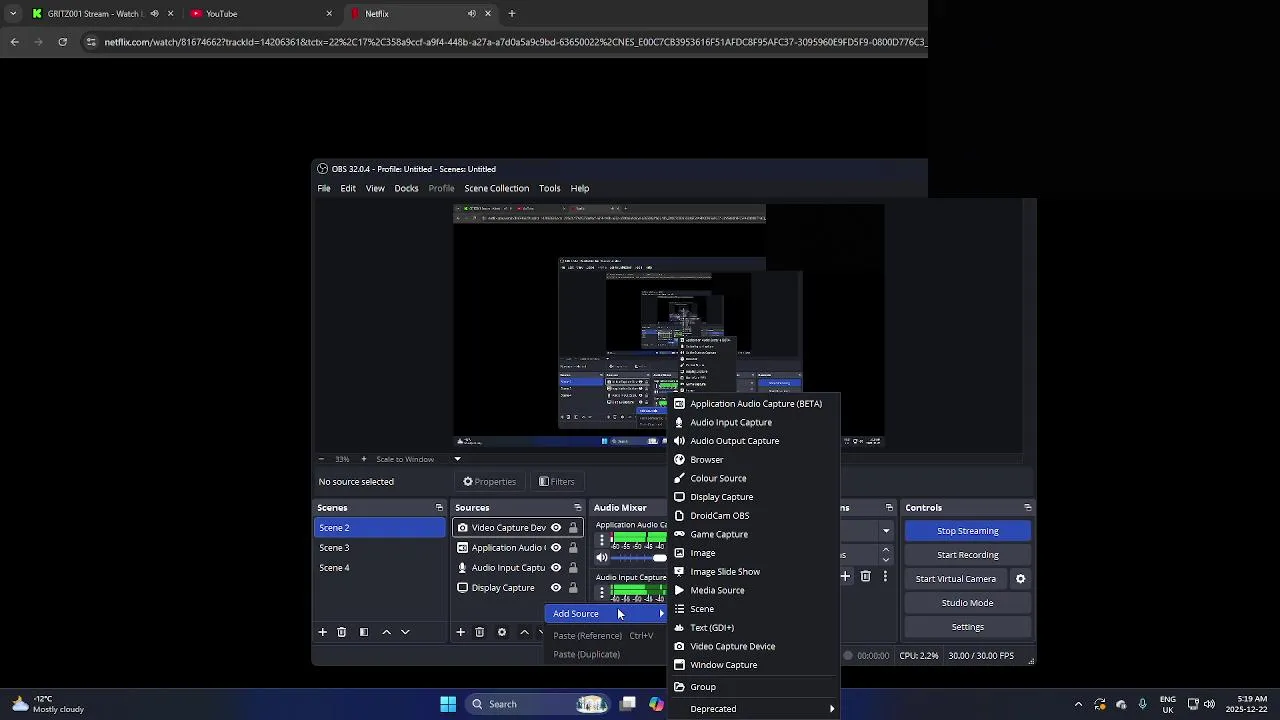Viewport: 1280px width, 720px height.
Task: Remove source using Sources trash icon
Action: 480,632
